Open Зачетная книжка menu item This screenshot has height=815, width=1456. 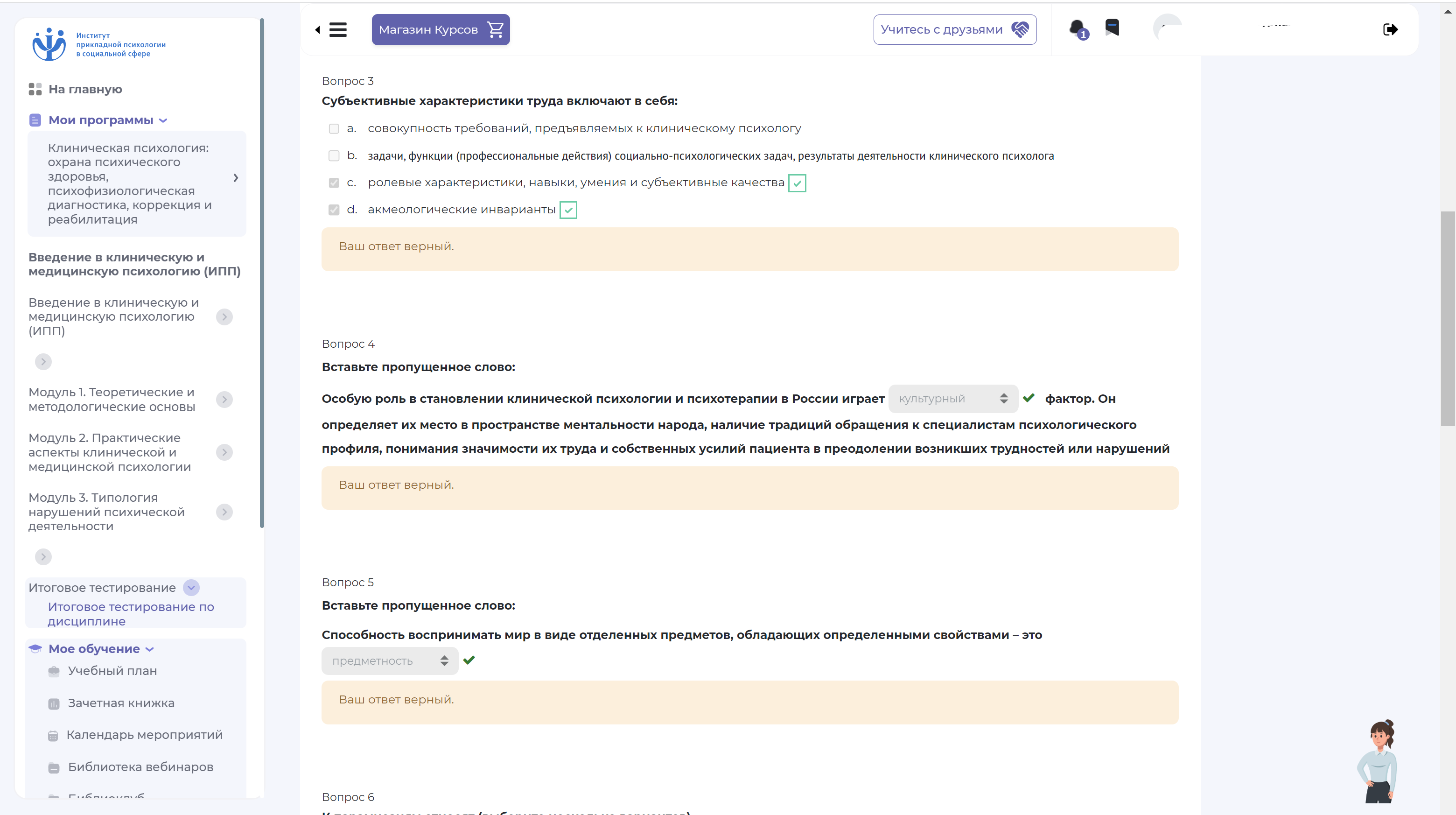point(121,703)
